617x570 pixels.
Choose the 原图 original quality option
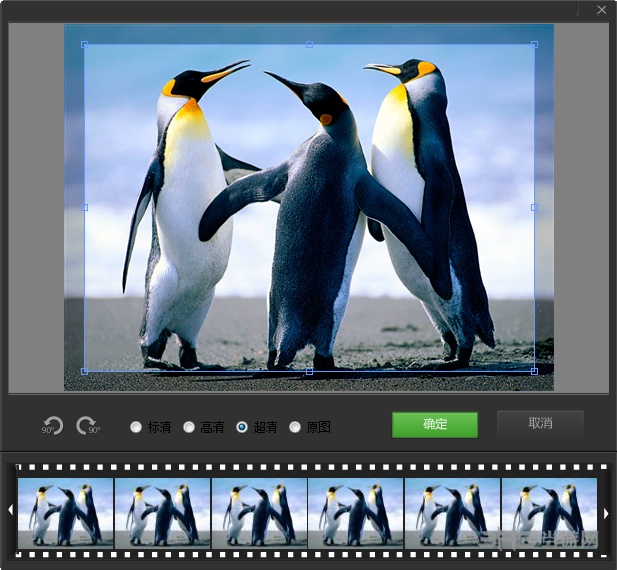click(x=295, y=427)
